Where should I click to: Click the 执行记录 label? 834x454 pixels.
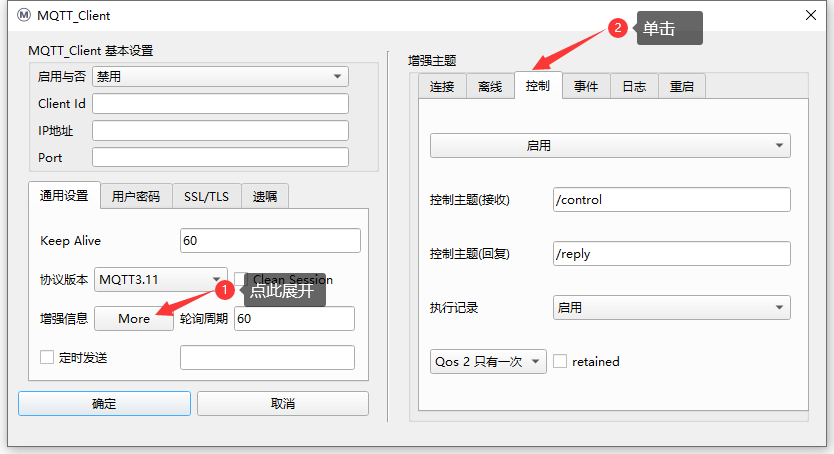[x=454, y=307]
